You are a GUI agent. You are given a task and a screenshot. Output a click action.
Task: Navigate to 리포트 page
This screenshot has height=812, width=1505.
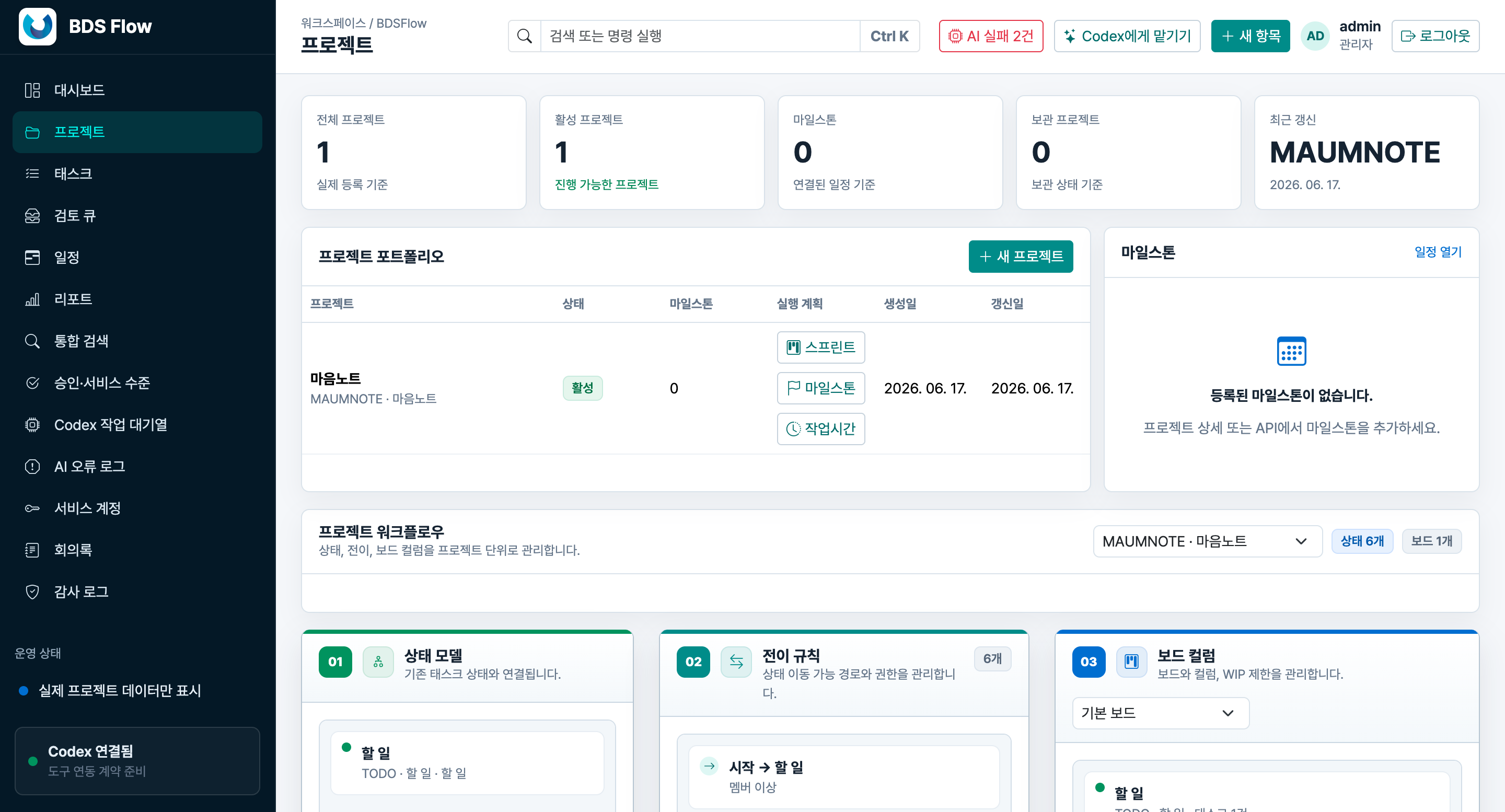tap(137, 299)
